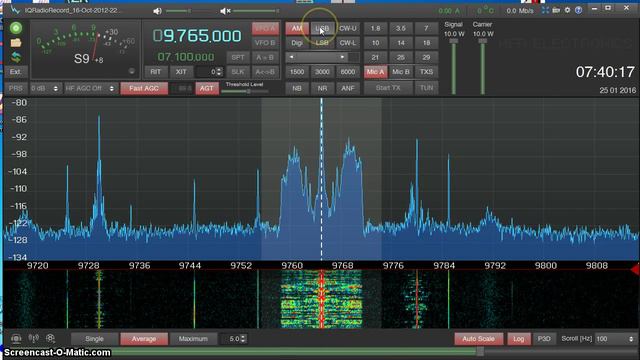Open the 0 dB attenuator dropdown

pyautogui.click(x=45, y=88)
